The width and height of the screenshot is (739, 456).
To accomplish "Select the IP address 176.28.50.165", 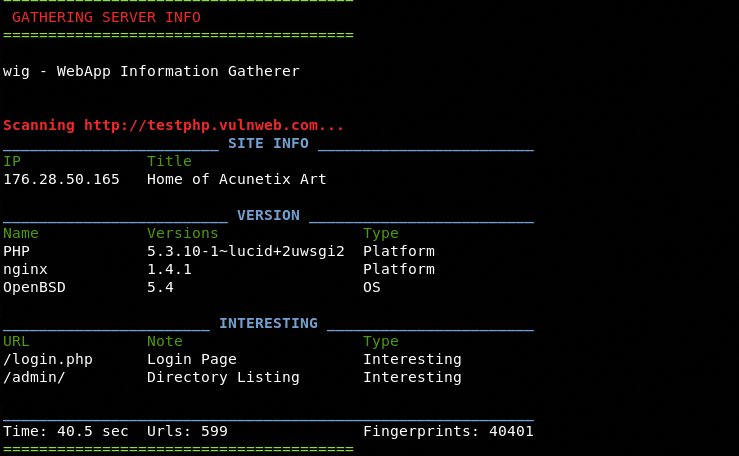I will (61, 179).
